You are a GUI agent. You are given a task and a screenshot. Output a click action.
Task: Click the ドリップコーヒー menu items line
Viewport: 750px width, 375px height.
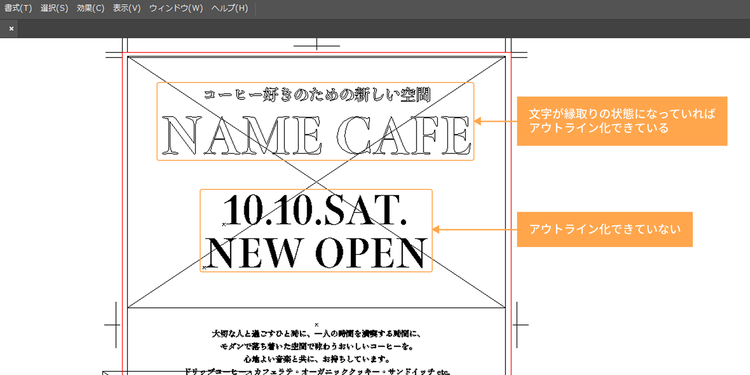(316, 371)
